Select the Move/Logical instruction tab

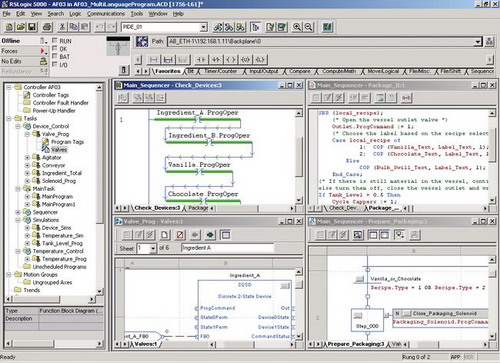click(383, 71)
